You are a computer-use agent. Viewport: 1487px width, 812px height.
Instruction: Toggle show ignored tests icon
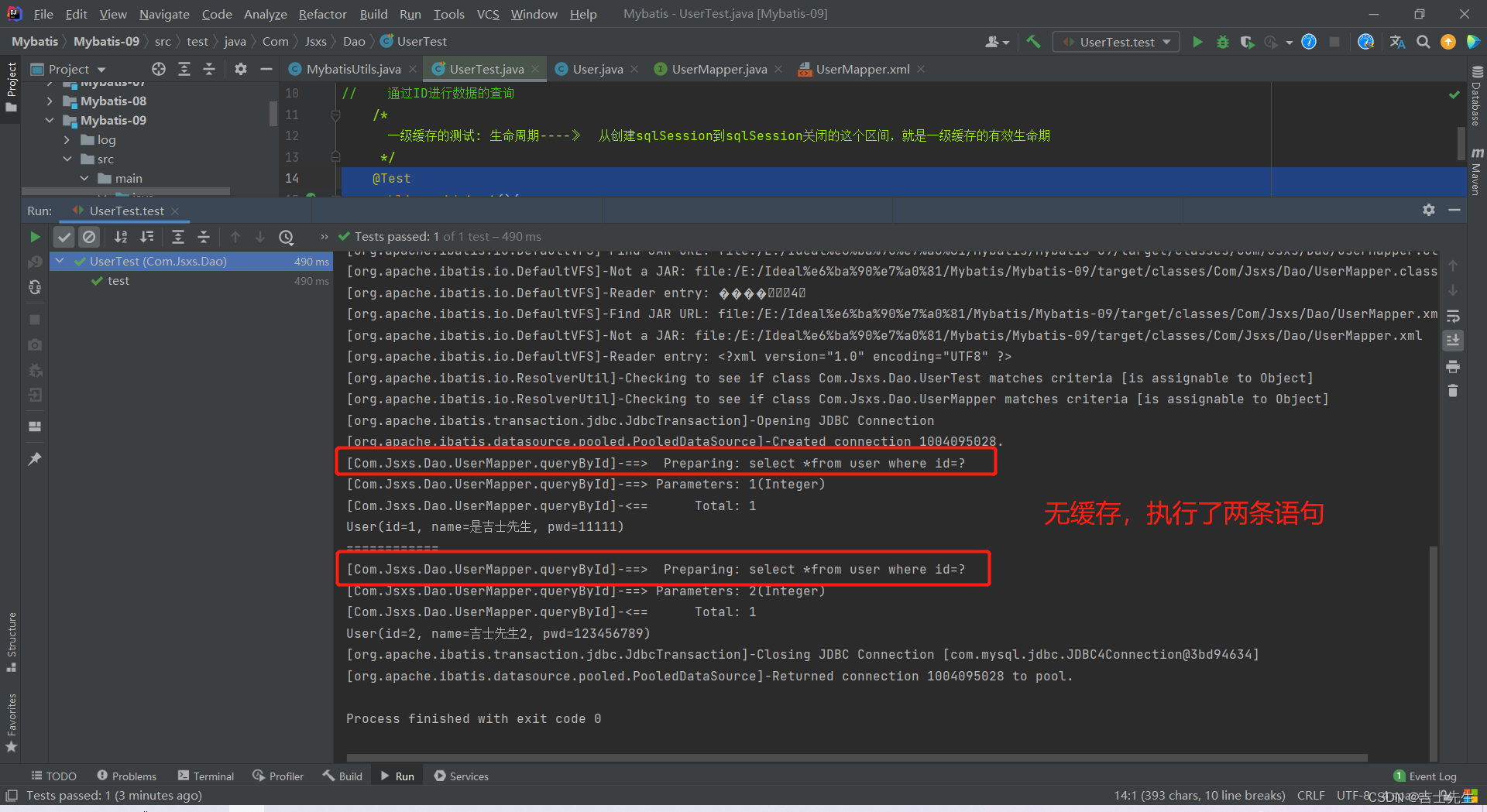pyautogui.click(x=89, y=237)
